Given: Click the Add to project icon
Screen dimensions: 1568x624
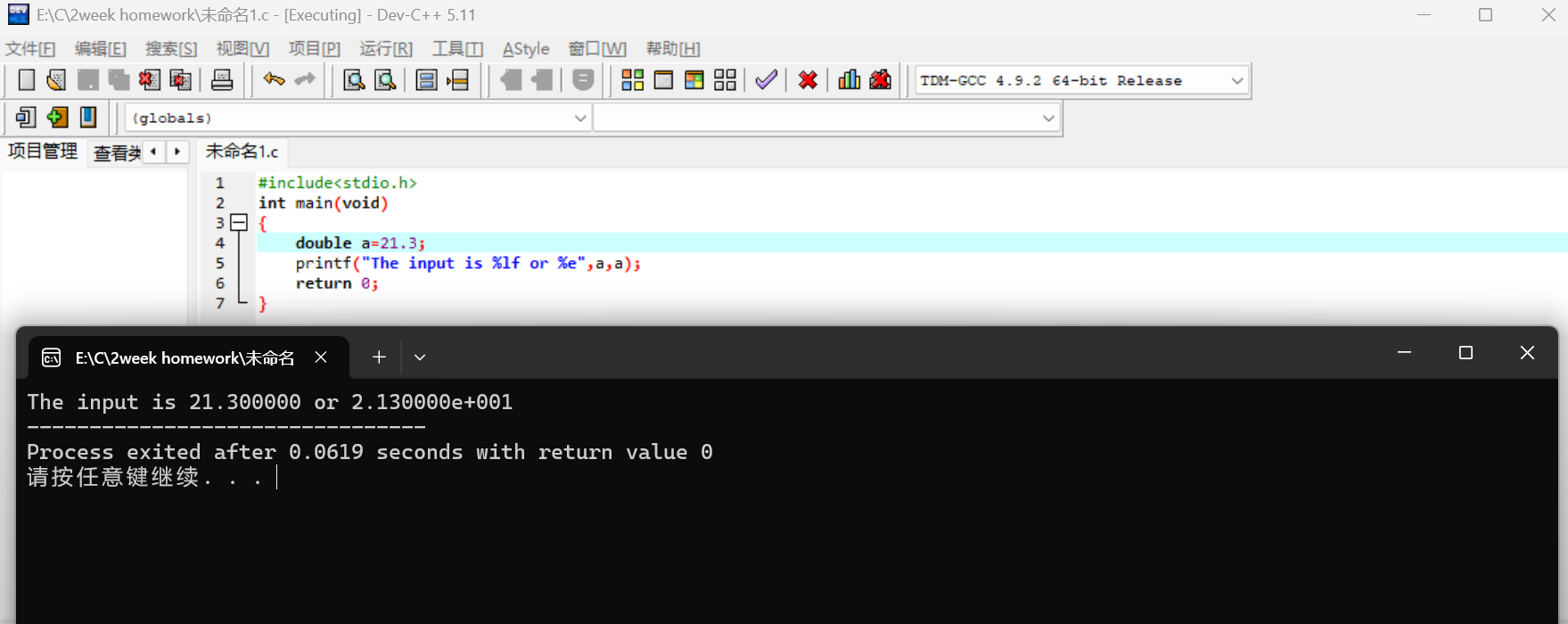Looking at the screenshot, I should [x=512, y=80].
